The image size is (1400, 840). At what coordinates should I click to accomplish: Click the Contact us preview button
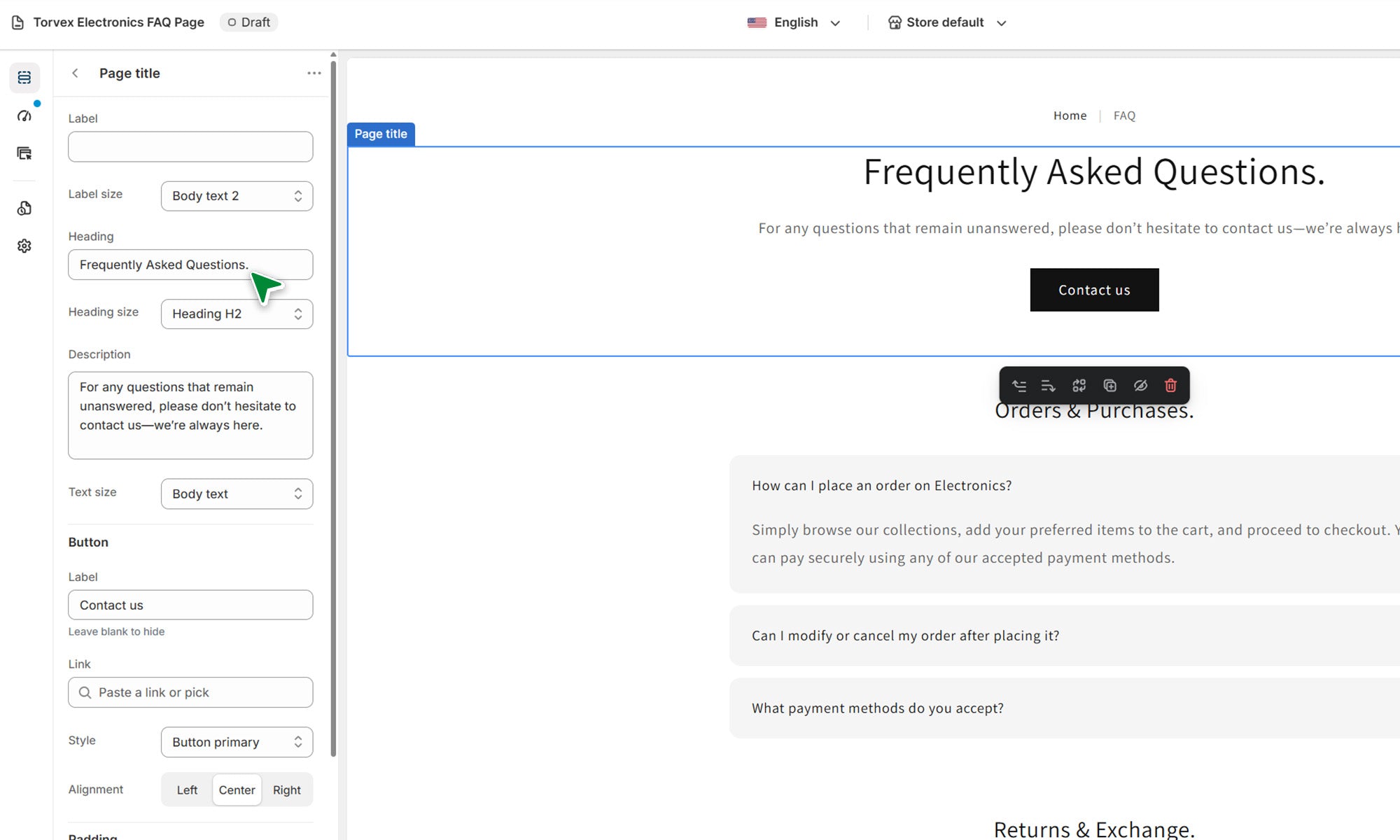(1094, 290)
